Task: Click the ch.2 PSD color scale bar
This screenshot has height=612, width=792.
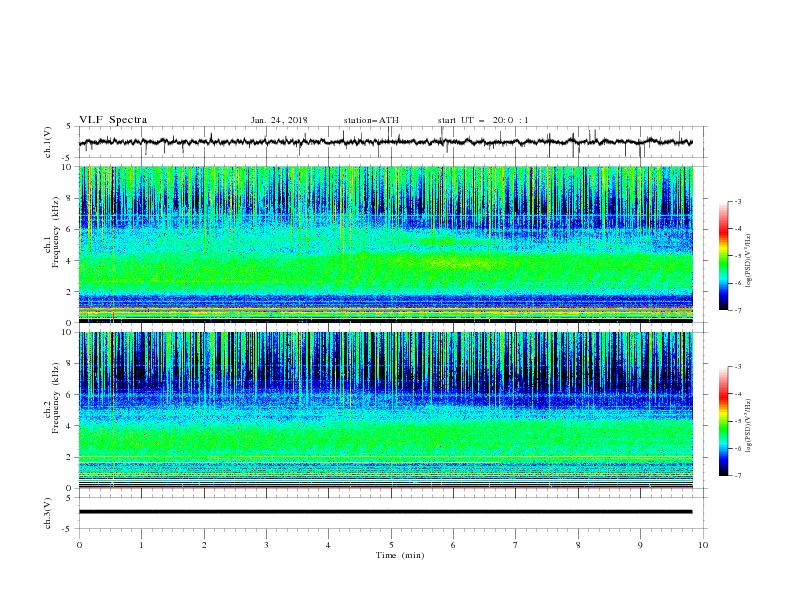Action: tap(723, 421)
